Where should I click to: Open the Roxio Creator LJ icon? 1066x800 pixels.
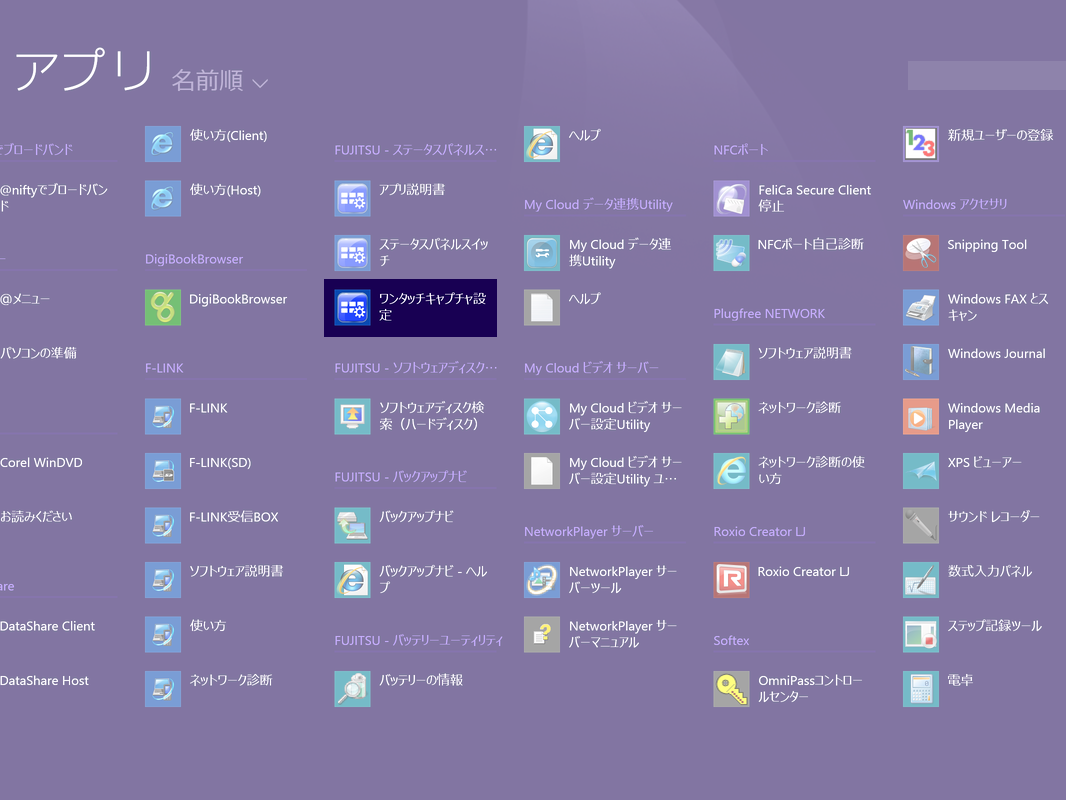pos(731,580)
